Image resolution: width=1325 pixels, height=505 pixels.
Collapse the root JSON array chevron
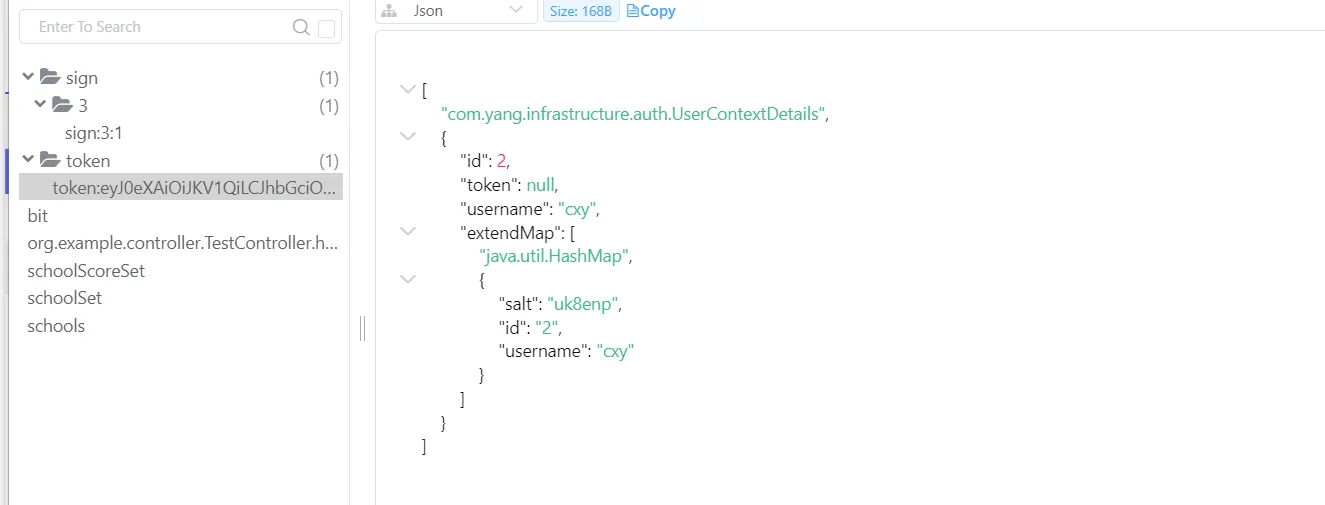(407, 89)
